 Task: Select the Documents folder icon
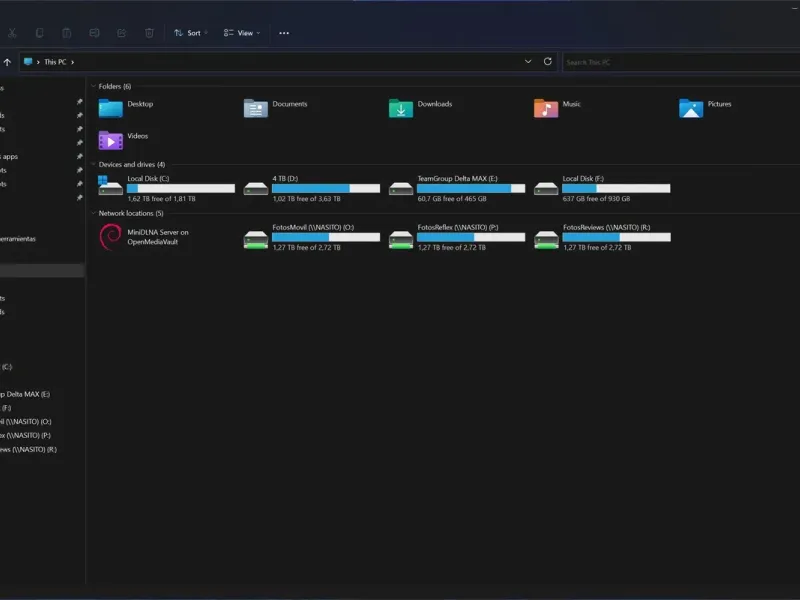[256, 108]
